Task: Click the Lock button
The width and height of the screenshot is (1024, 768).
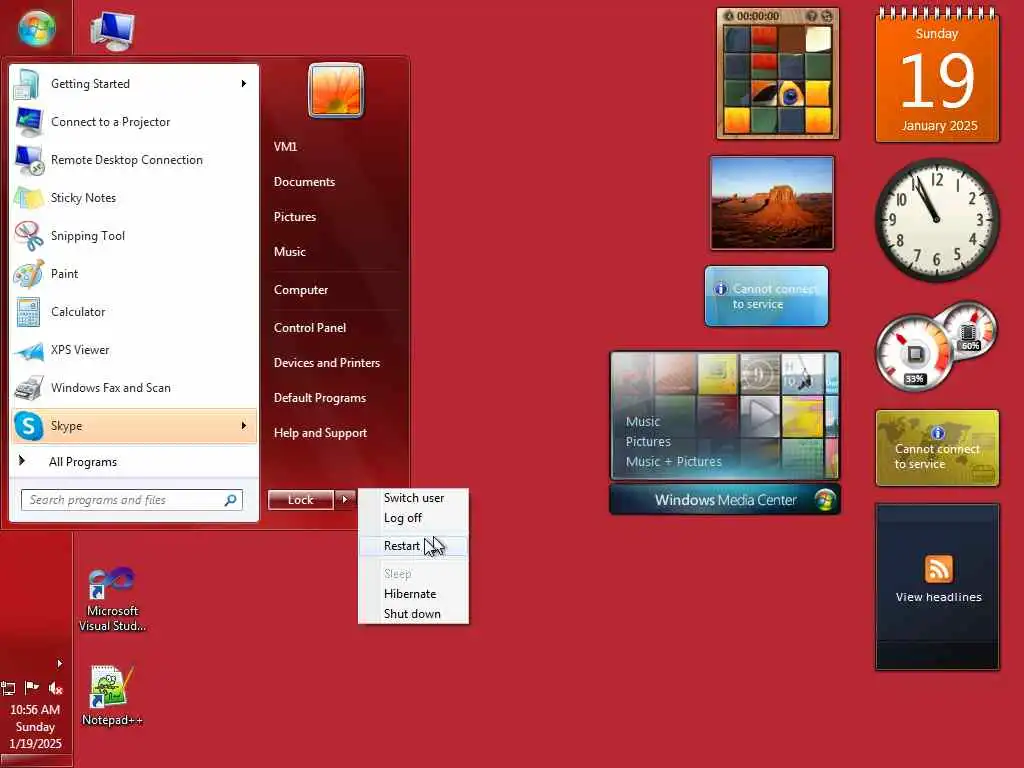Action: coord(300,500)
